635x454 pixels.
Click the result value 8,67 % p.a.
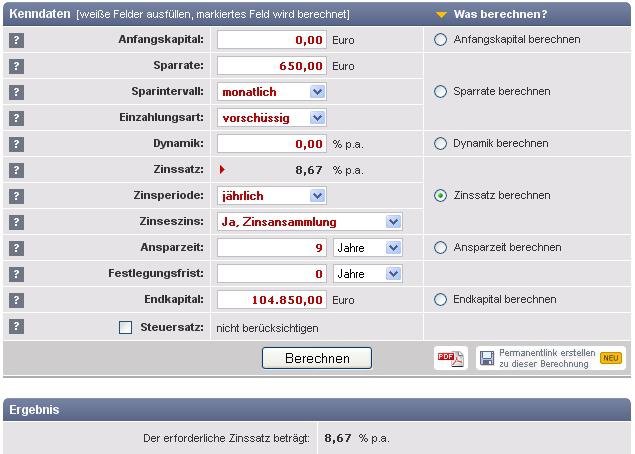click(357, 438)
